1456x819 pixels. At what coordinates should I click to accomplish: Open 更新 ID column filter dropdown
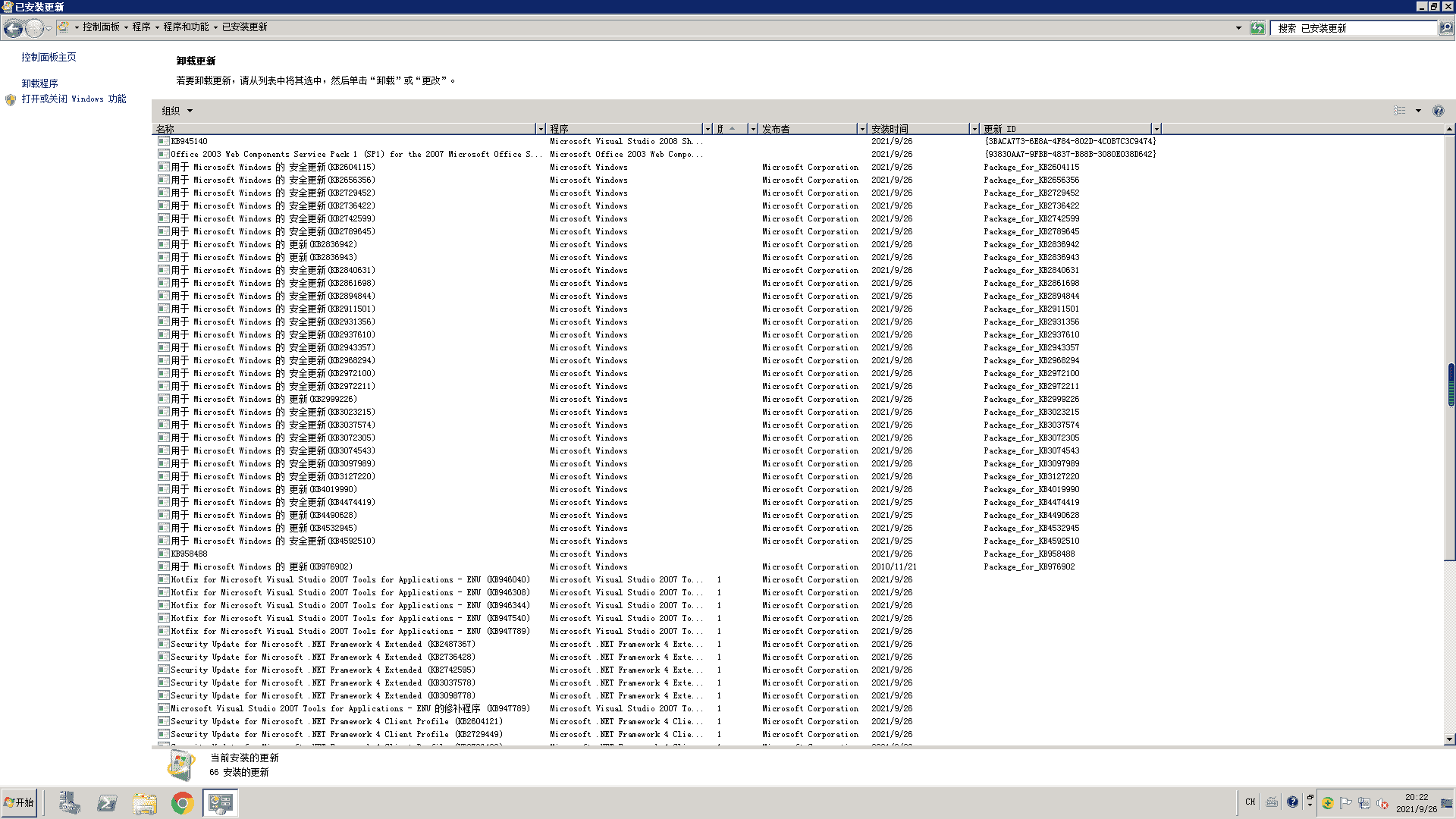(x=1156, y=129)
